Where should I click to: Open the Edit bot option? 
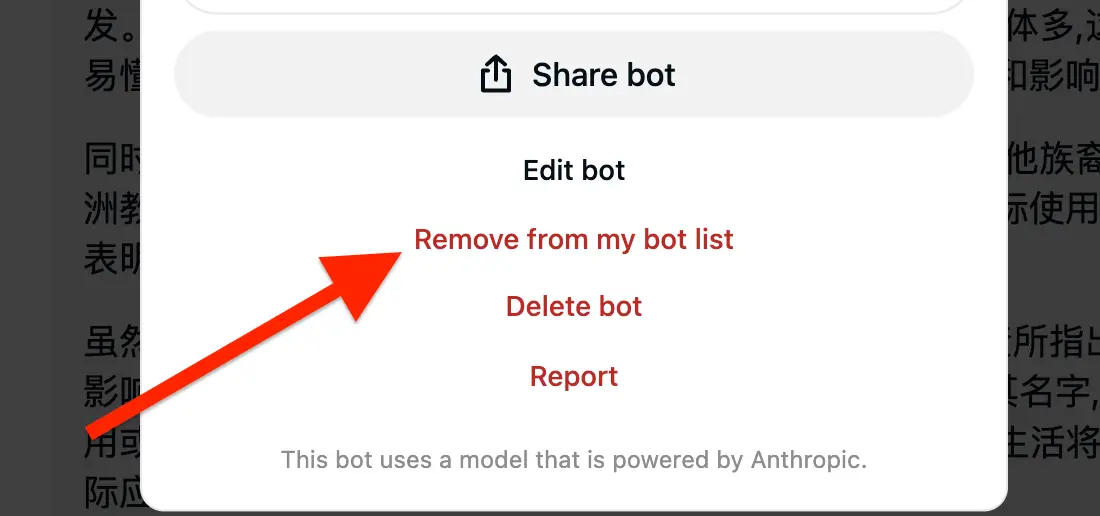click(x=574, y=170)
